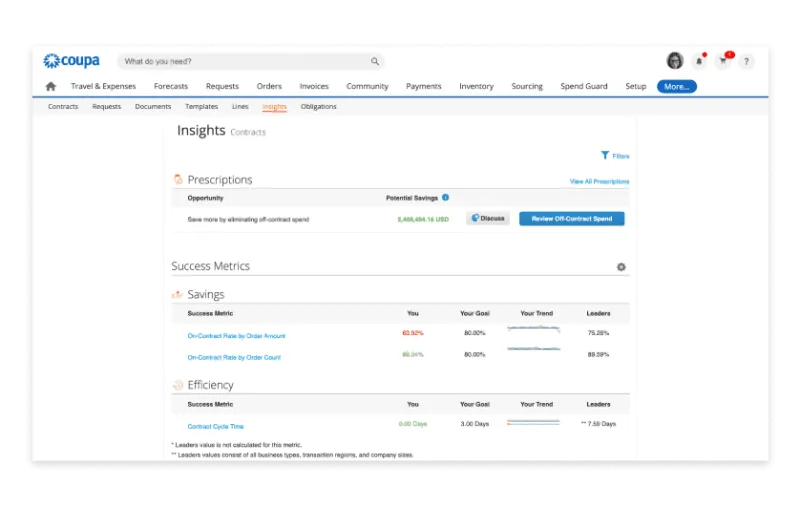Screen dimensions: 800x507
Task: Open the Orders menu
Action: pyautogui.click(x=269, y=86)
